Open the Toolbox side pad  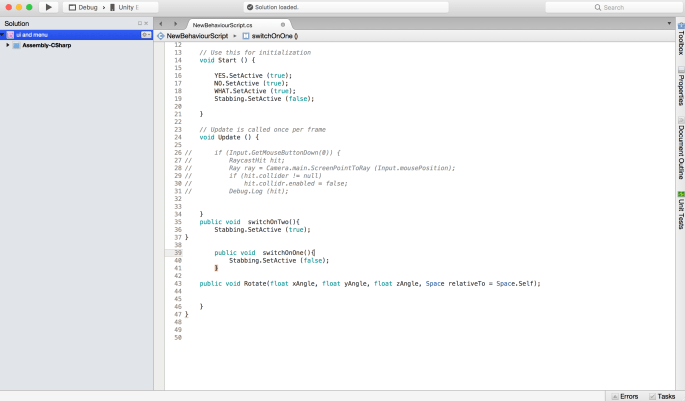point(680,43)
